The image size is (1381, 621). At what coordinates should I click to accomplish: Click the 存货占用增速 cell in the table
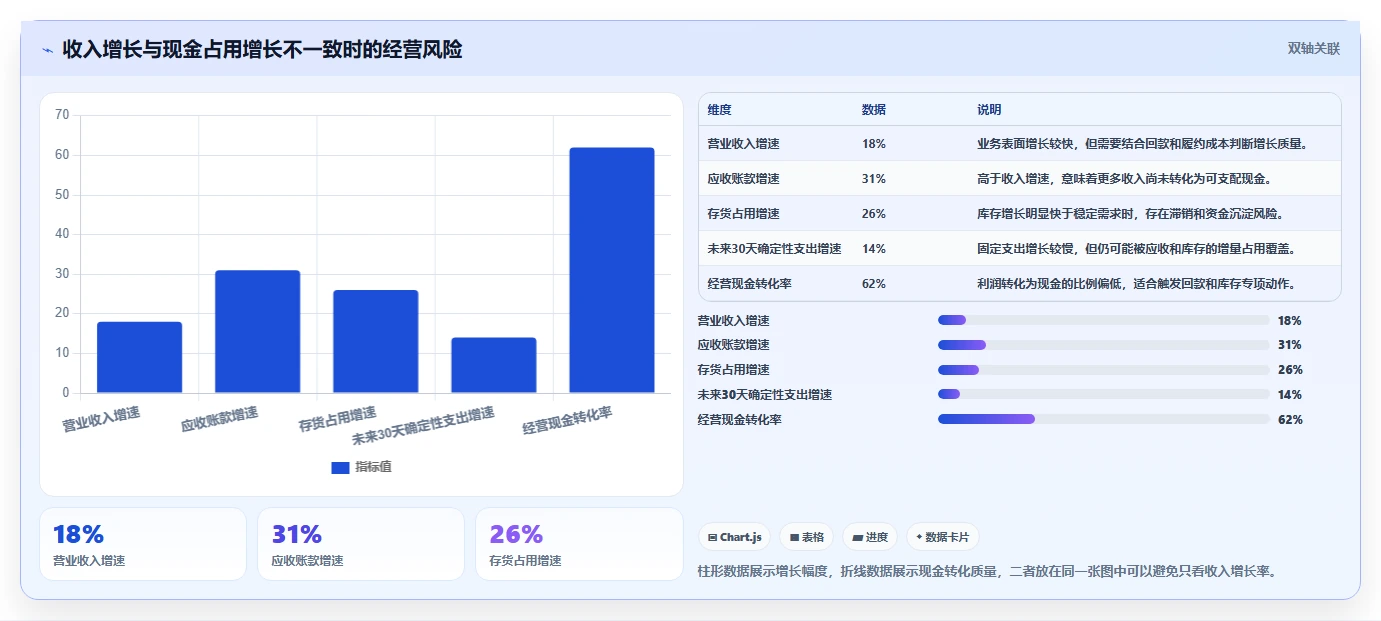743,214
